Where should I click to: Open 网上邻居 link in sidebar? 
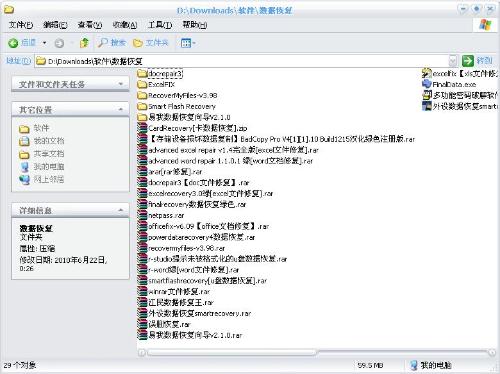click(42, 179)
